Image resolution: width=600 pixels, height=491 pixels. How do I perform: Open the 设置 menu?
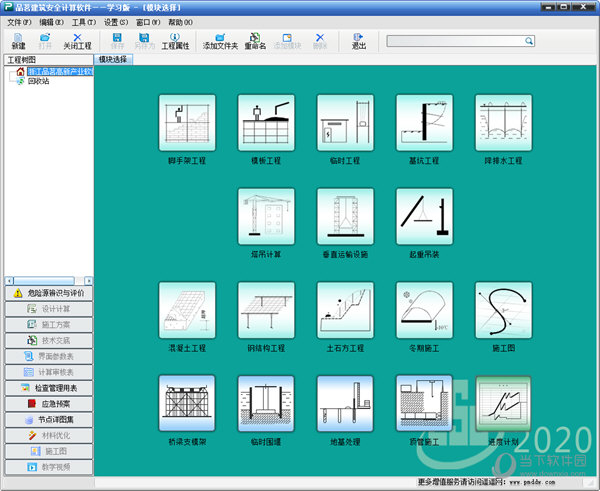pyautogui.click(x=116, y=22)
